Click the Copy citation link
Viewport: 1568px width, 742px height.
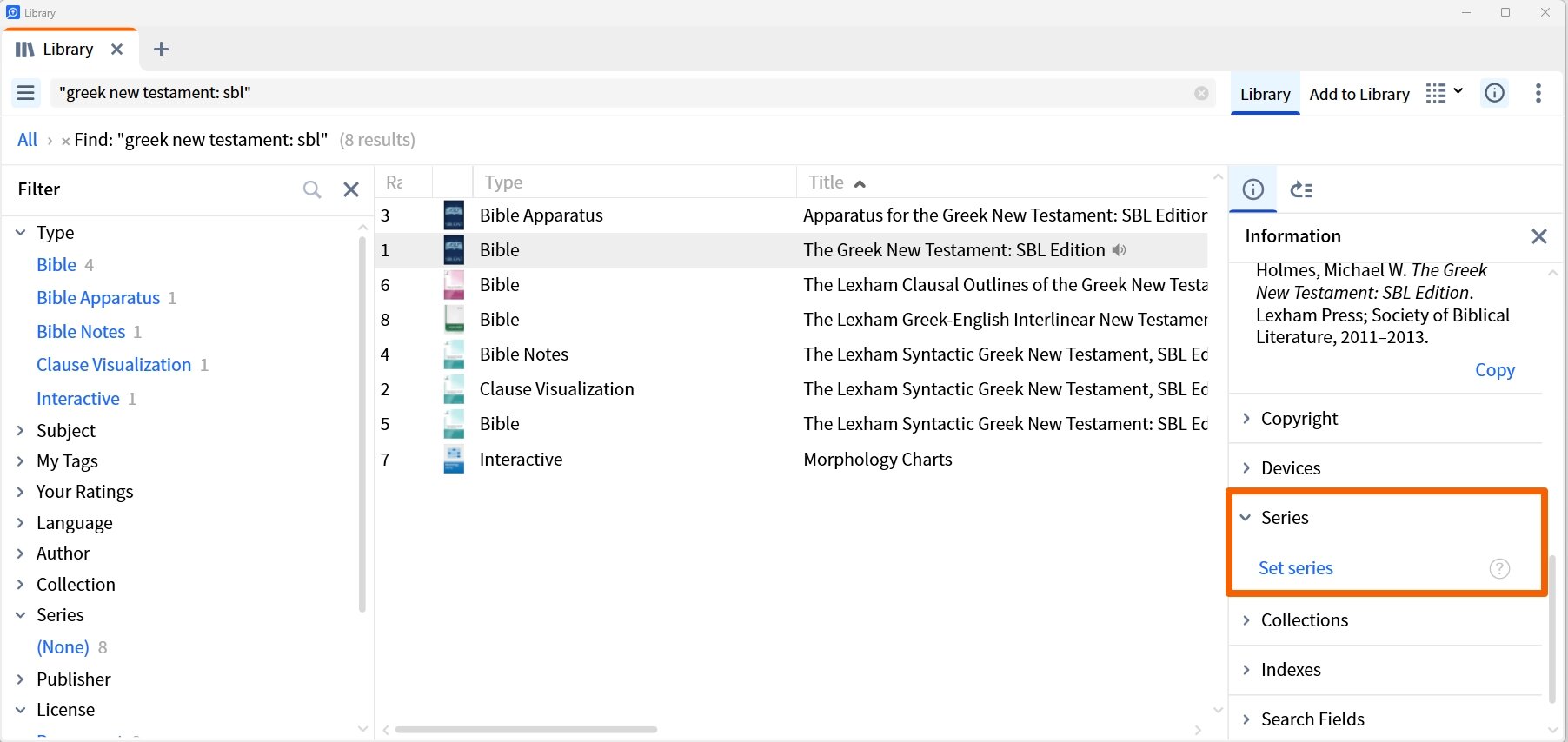[x=1495, y=370]
